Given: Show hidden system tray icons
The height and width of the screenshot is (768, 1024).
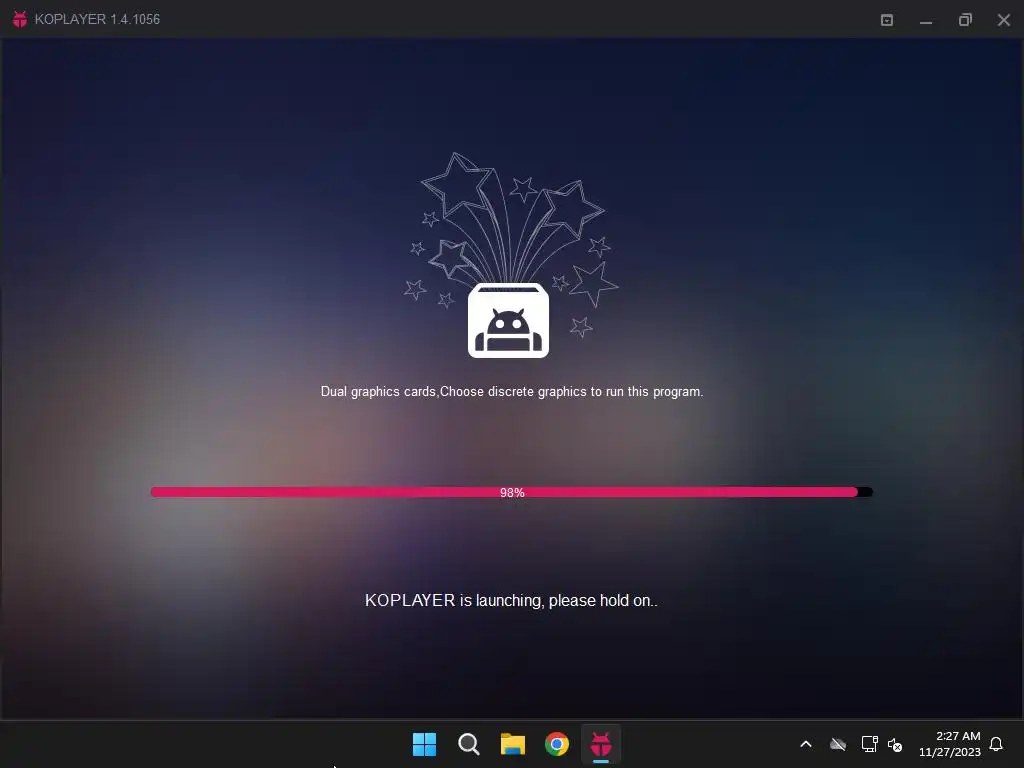Looking at the screenshot, I should [x=806, y=744].
